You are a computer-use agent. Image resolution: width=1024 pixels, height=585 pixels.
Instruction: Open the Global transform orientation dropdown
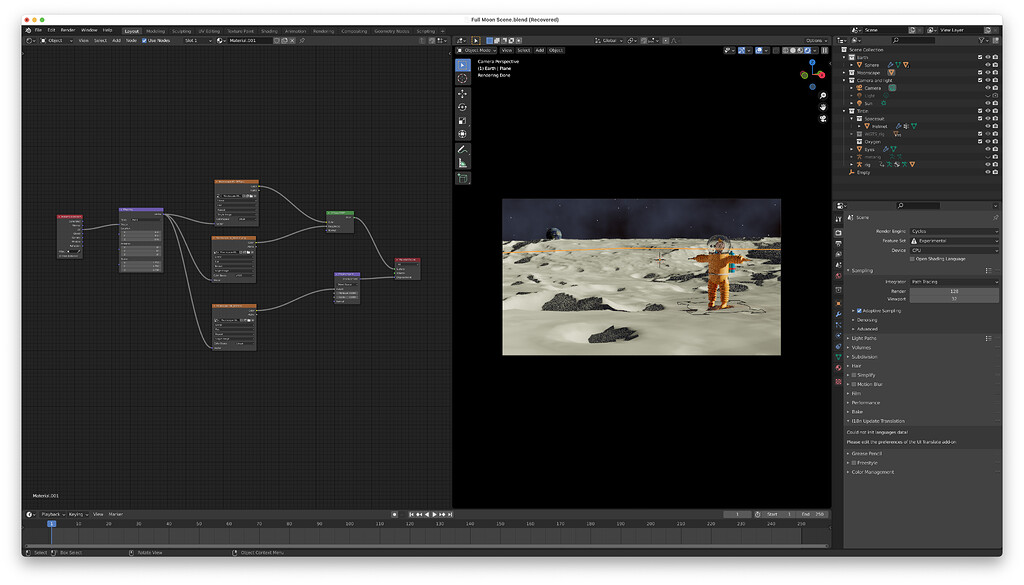point(609,40)
